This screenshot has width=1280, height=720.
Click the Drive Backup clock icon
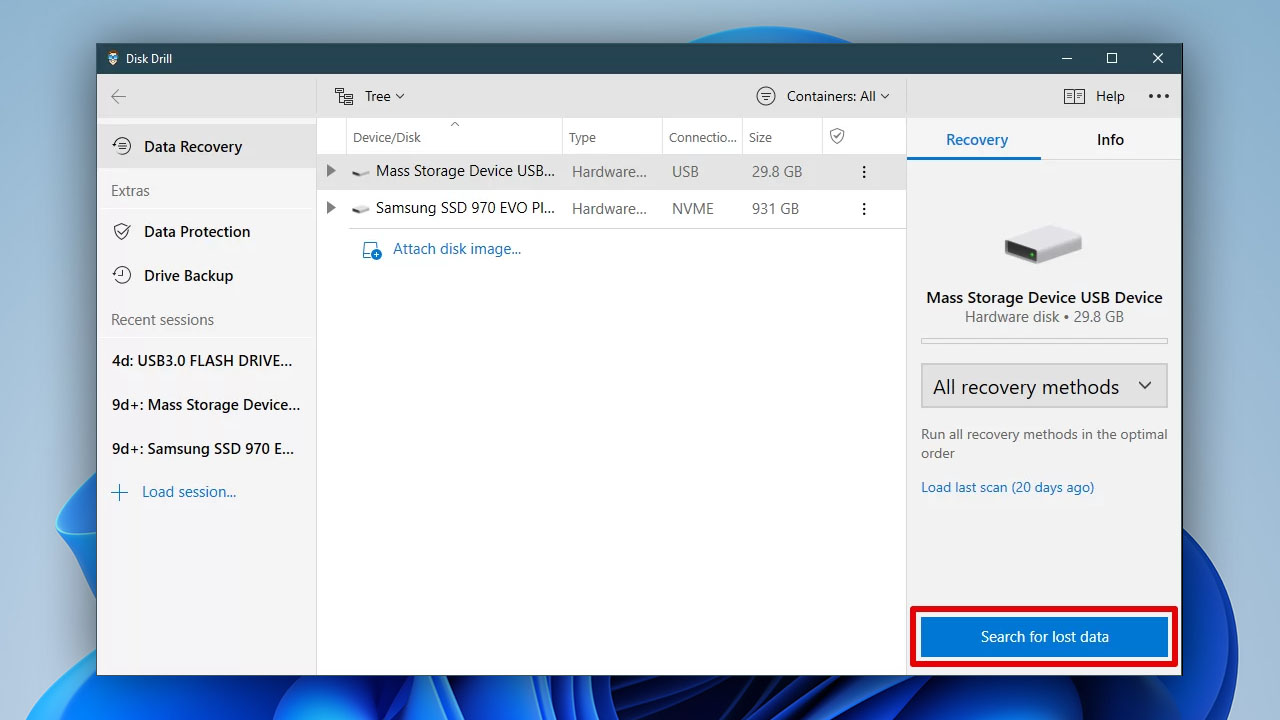[x=122, y=276]
